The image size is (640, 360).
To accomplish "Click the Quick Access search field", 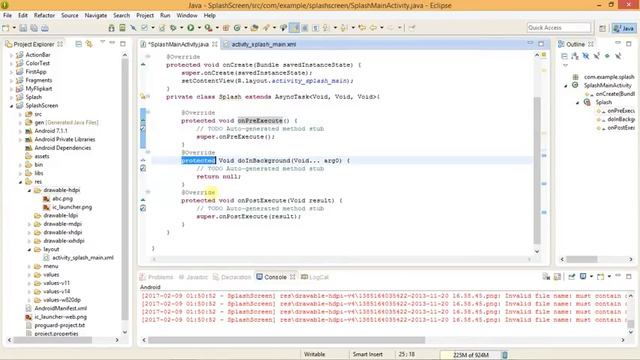I will pyautogui.click(x=559, y=28).
